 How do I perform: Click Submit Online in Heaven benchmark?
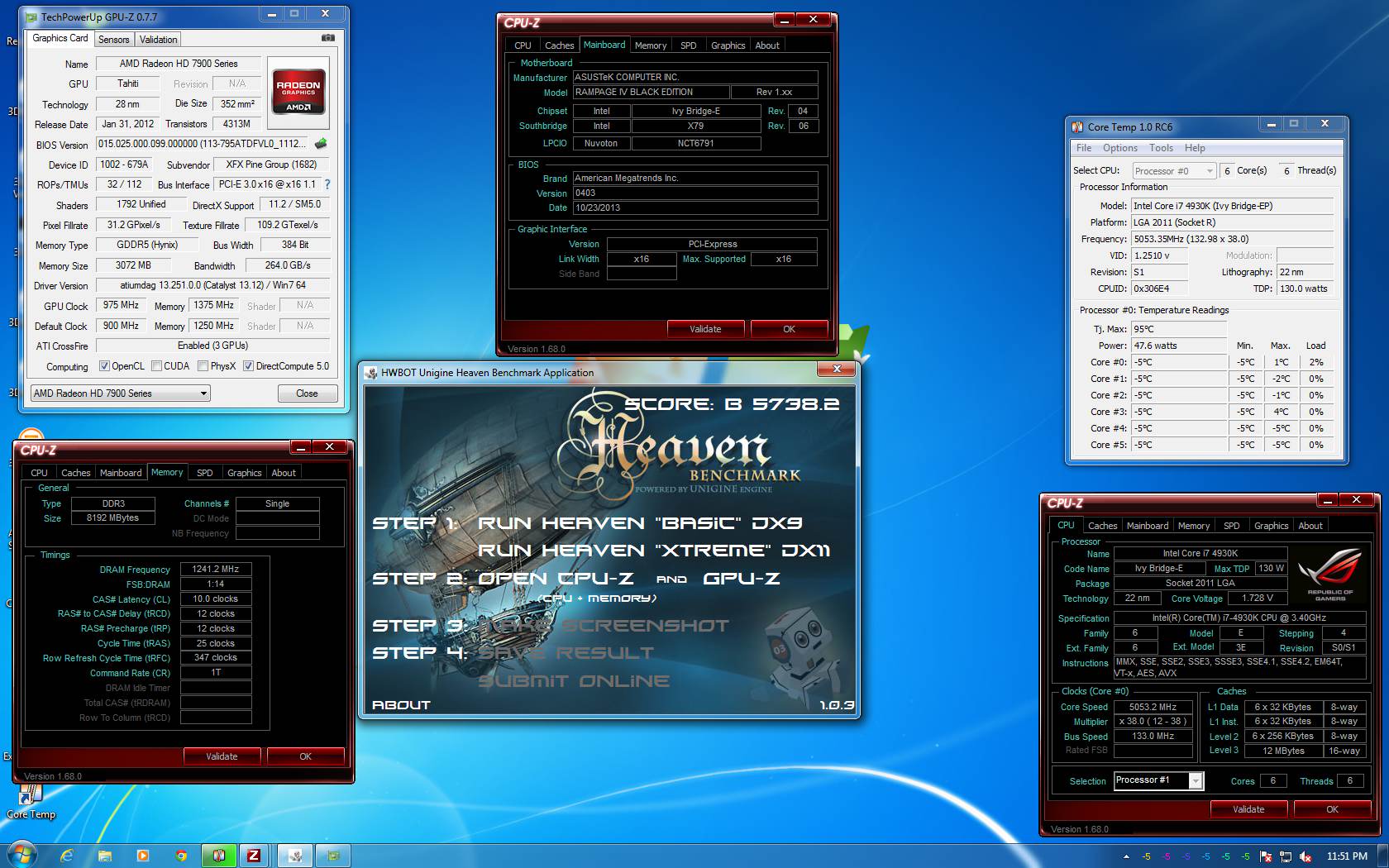click(574, 681)
